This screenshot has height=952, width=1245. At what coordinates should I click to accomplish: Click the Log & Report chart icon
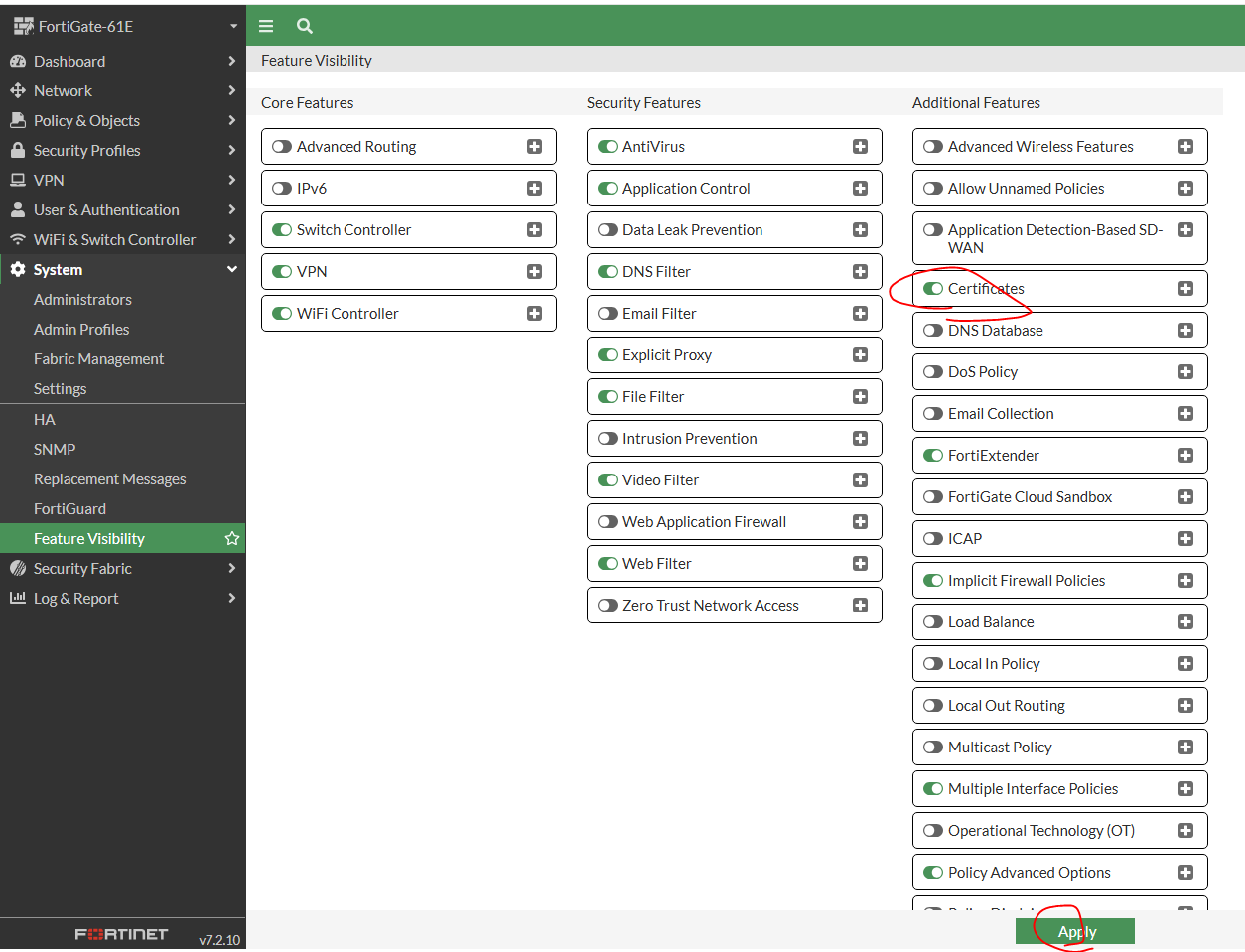[18, 598]
